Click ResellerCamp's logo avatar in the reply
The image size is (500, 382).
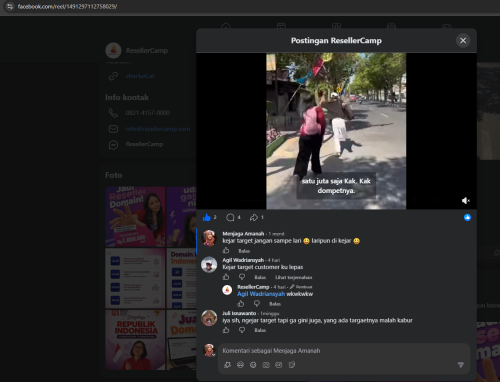point(227,290)
